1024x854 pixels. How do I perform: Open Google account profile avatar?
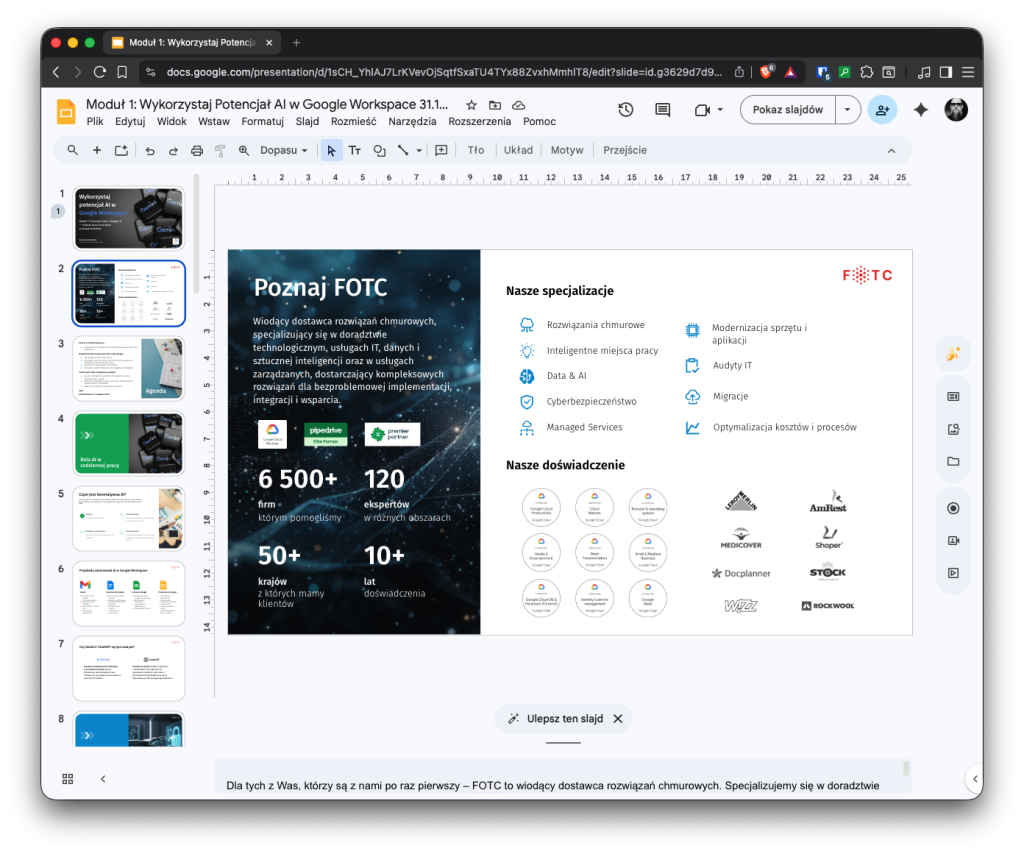click(956, 110)
